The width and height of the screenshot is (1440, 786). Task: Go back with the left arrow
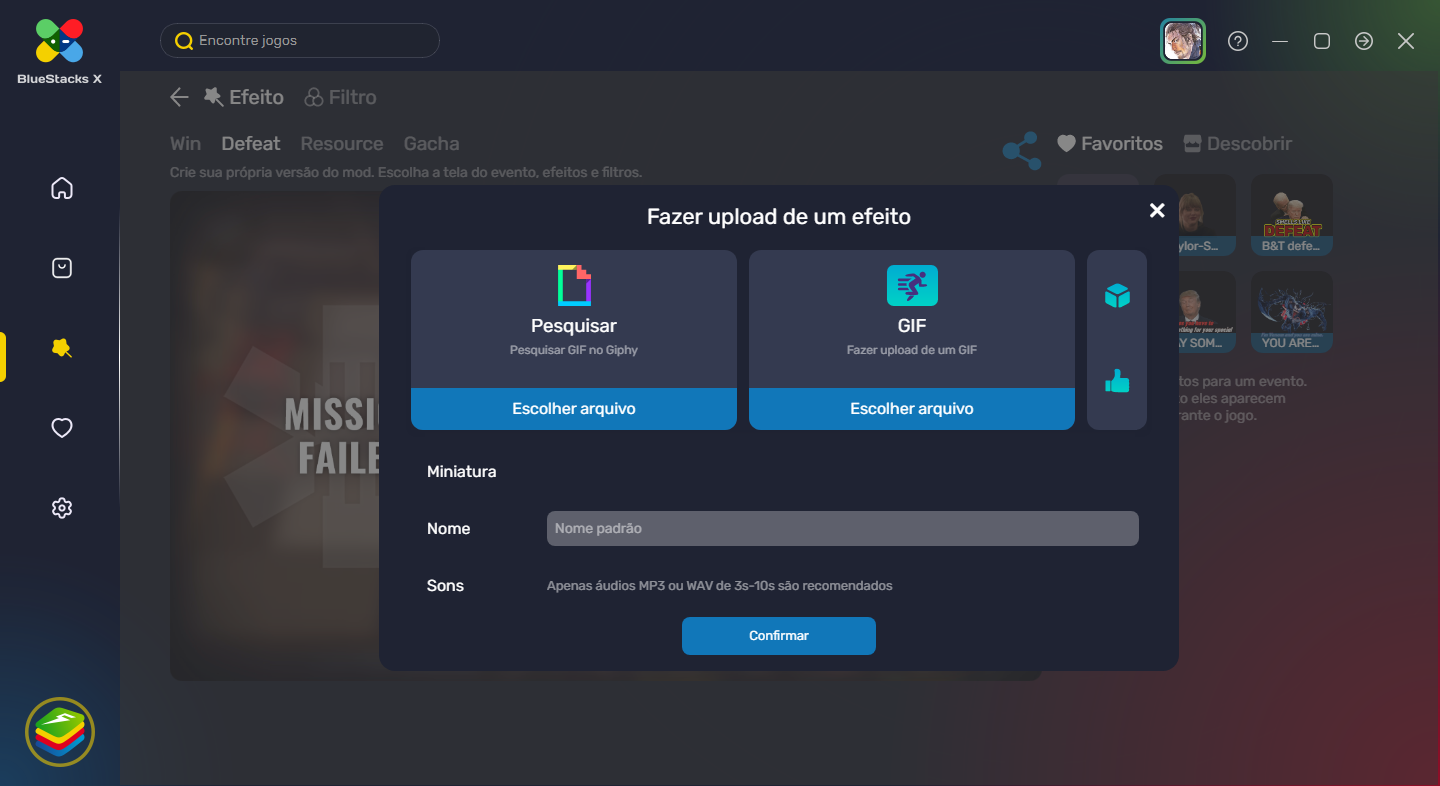(179, 97)
